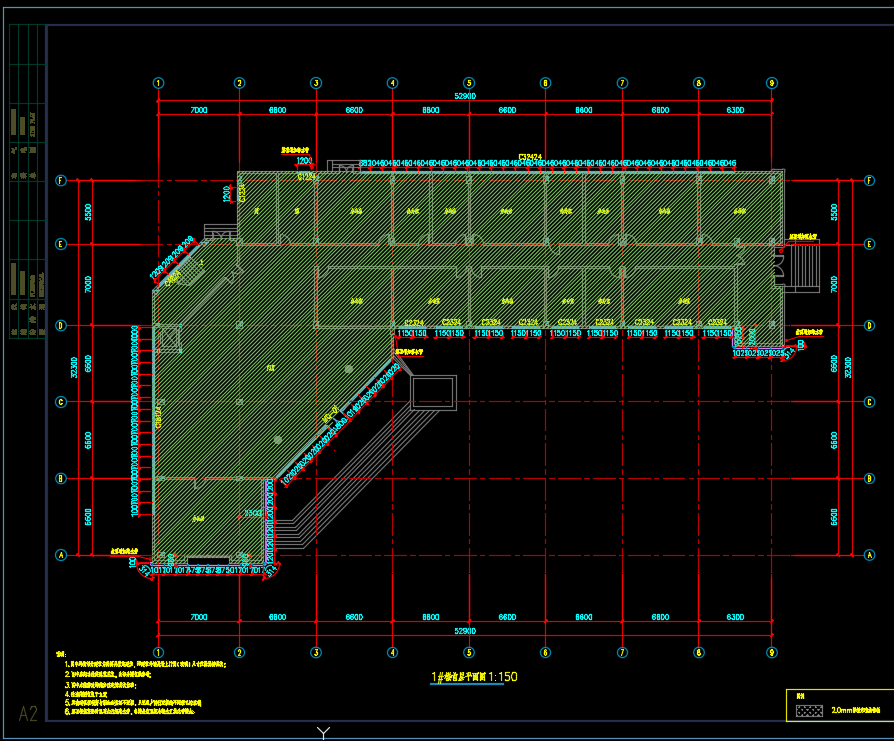Click the overall 52900 dimension below the plan
894x741 pixels.
[x=465, y=631]
